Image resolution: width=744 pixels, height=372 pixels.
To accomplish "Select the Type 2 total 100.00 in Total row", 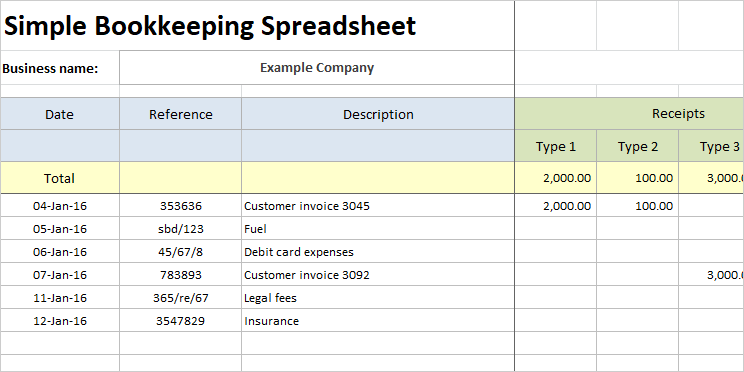I will coord(637,178).
